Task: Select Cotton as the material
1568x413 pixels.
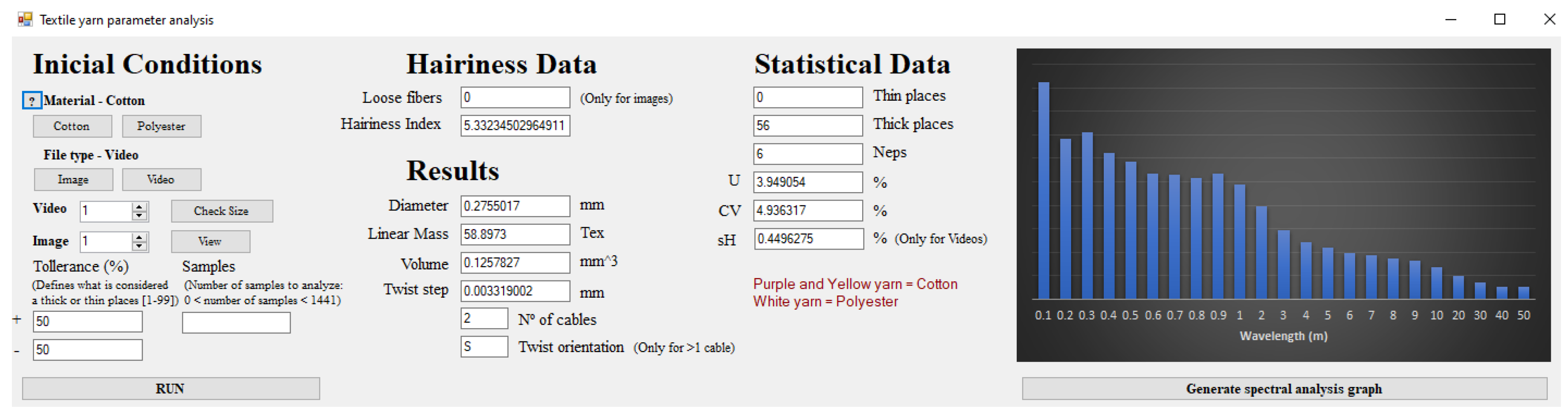Action: [72, 126]
